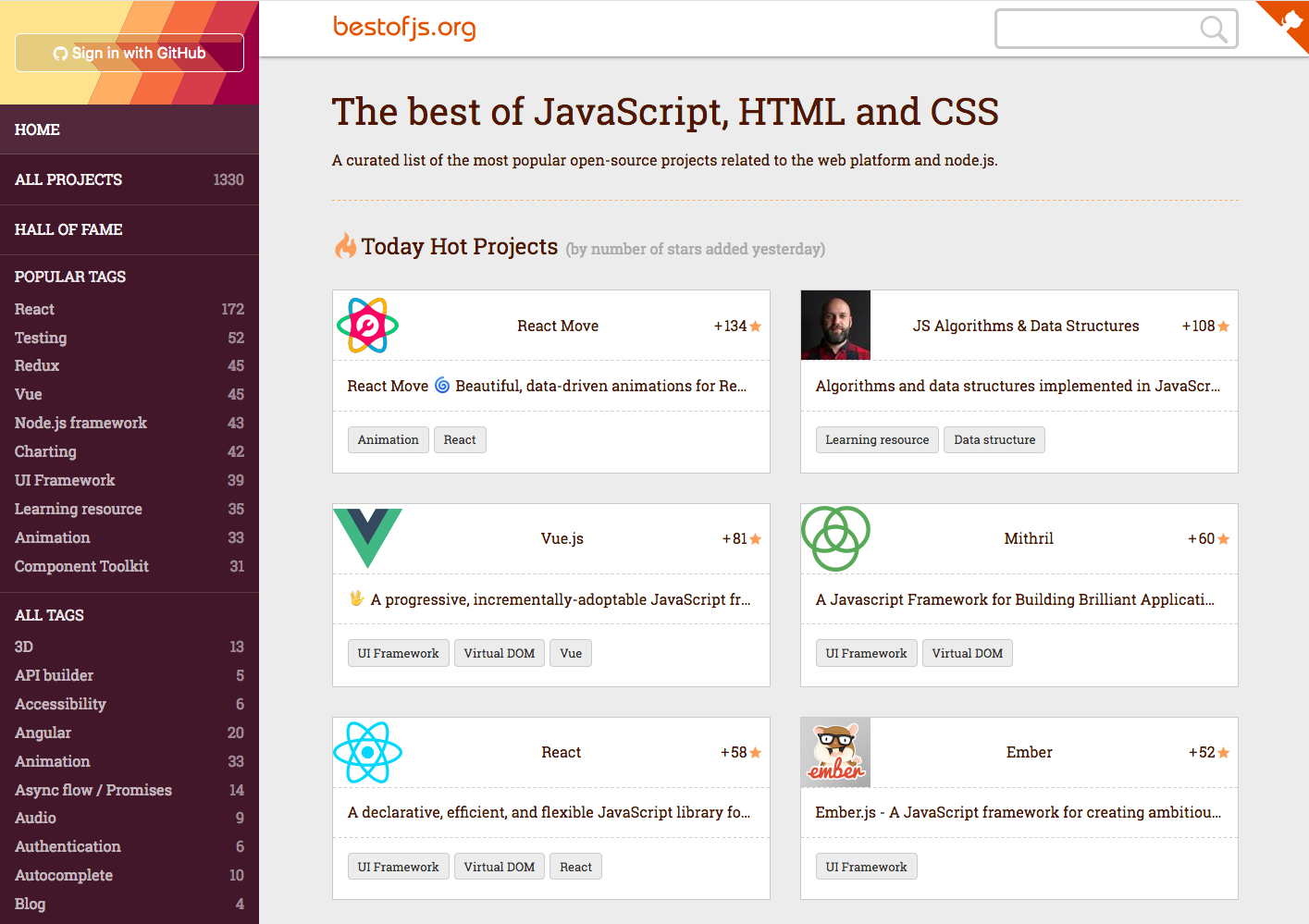Screen dimensions: 1309x924
Task: Open the Ember project title
Action: (x=1030, y=752)
